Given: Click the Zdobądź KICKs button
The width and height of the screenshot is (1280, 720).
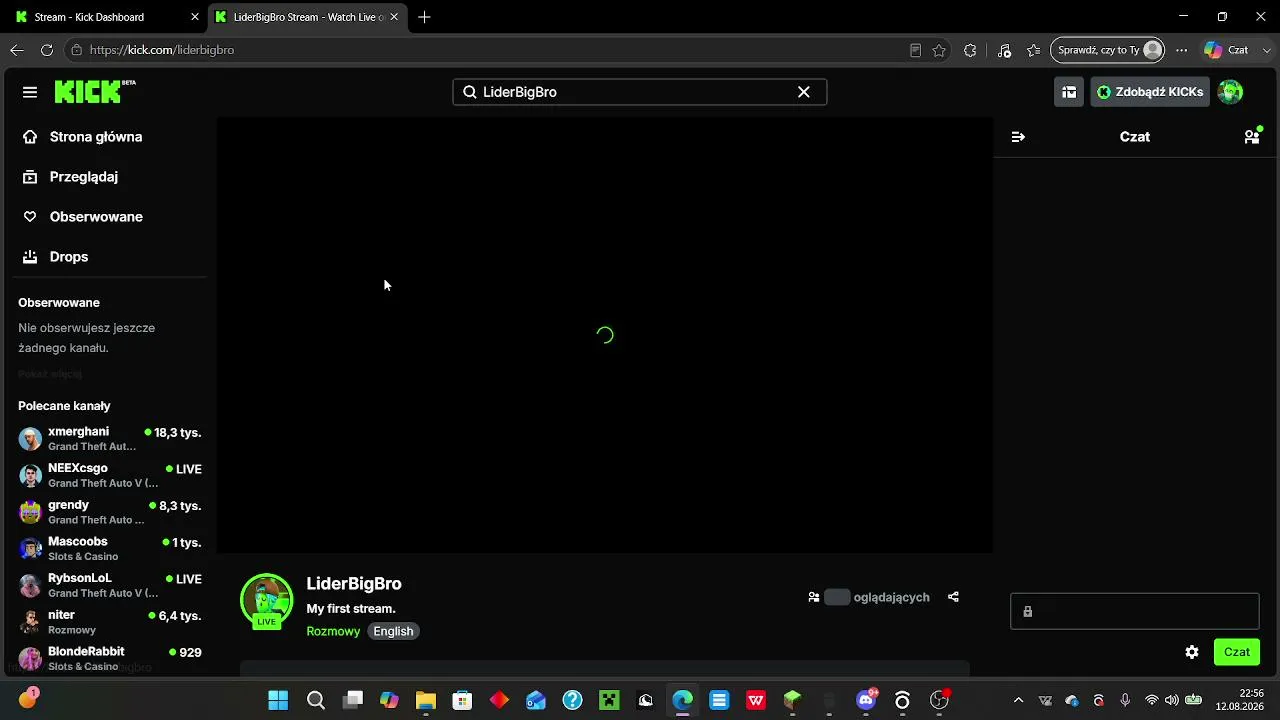Looking at the screenshot, I should (x=1150, y=92).
